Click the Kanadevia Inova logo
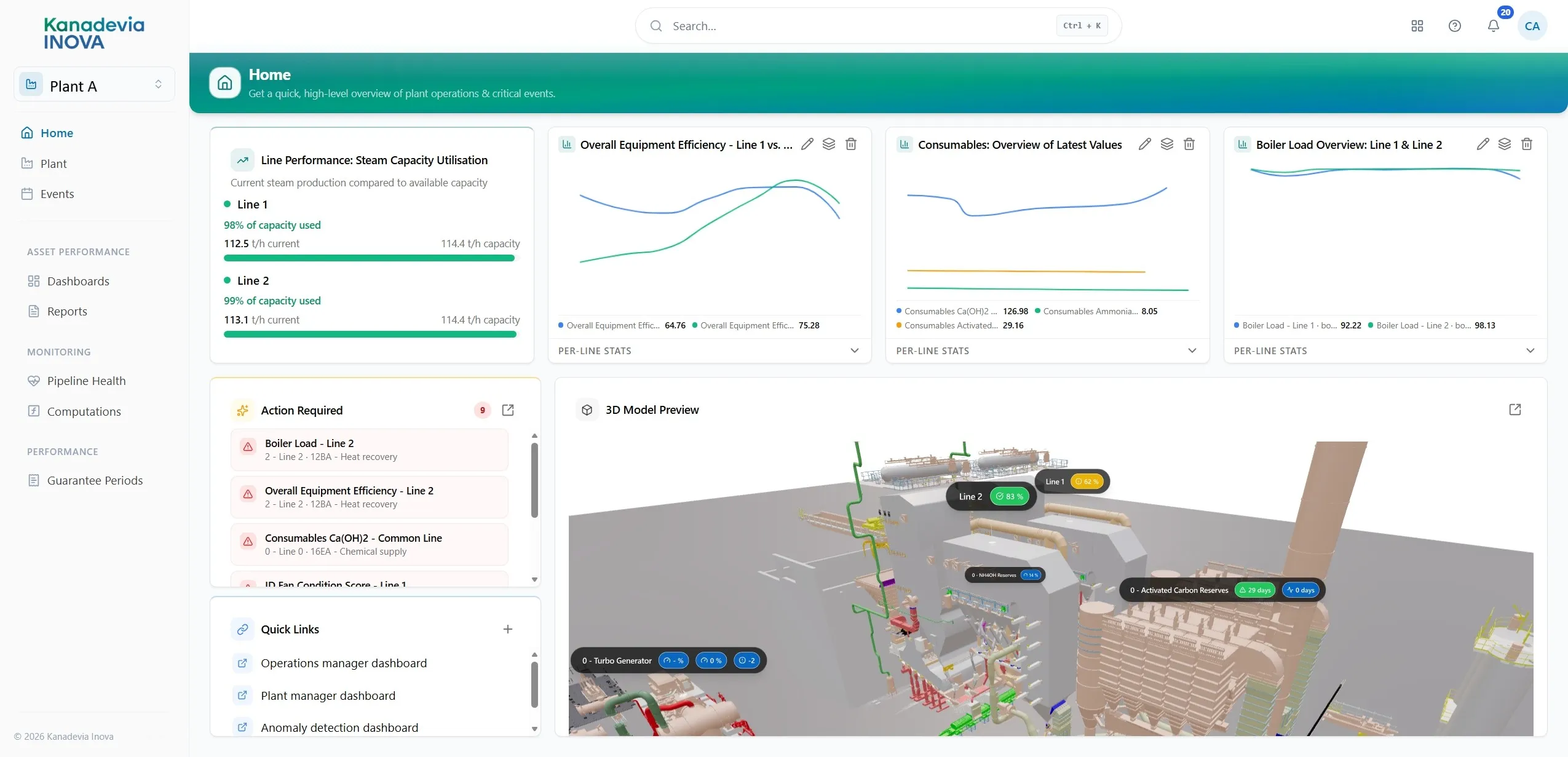This screenshot has width=1568, height=757. 93,33
